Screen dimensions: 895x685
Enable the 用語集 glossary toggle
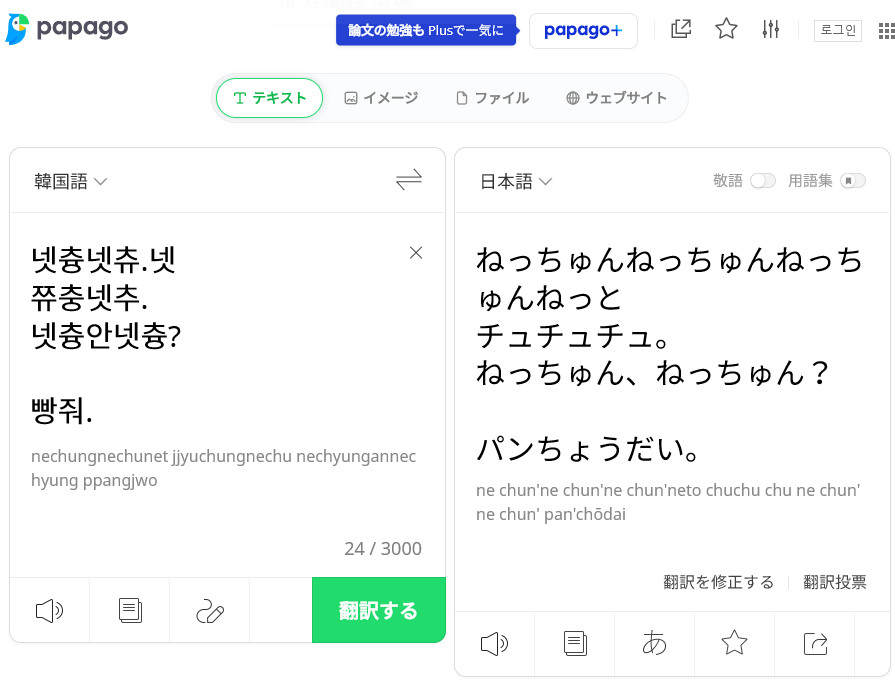[x=852, y=181]
